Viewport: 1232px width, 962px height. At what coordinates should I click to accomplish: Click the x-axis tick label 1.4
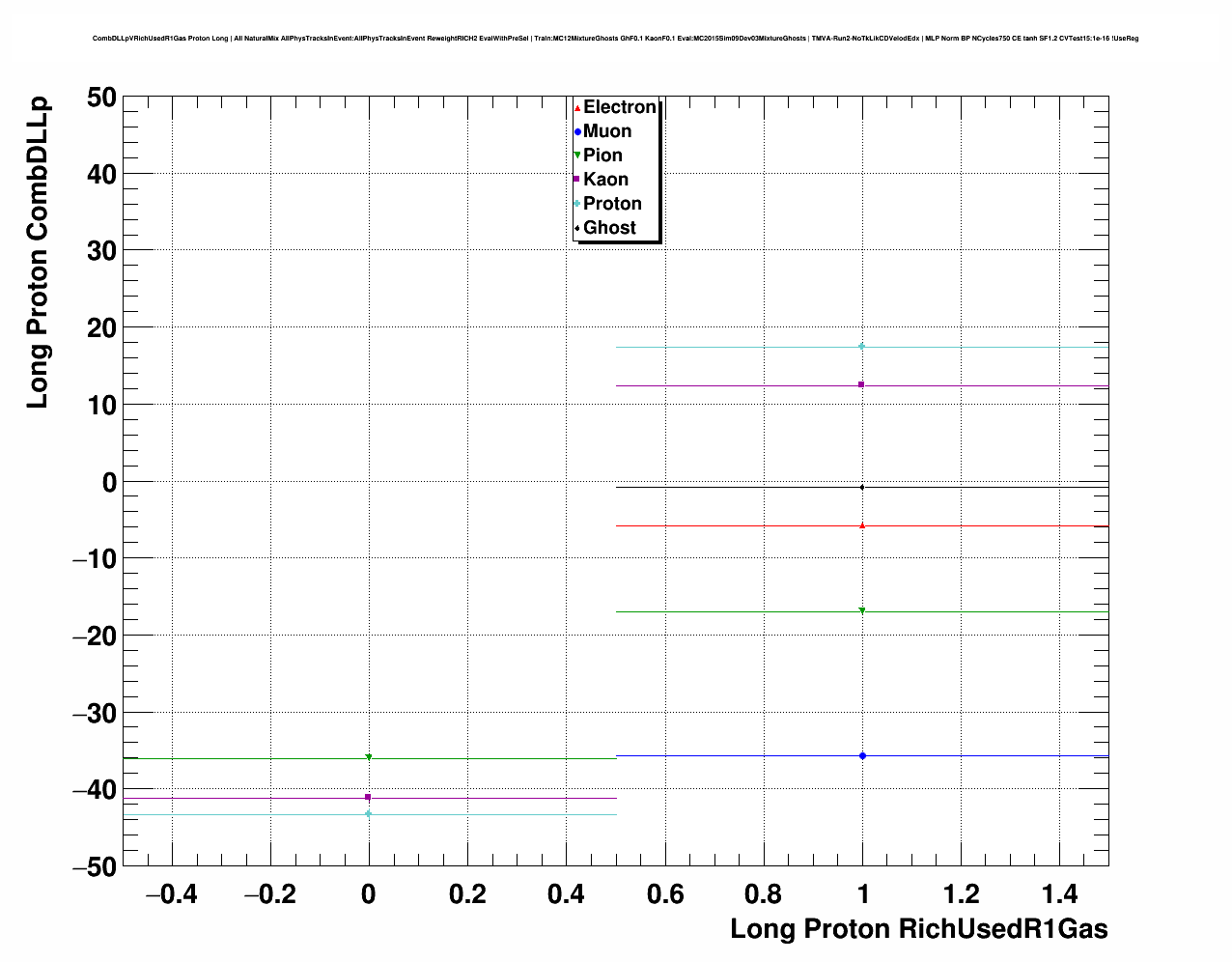(x=1059, y=894)
